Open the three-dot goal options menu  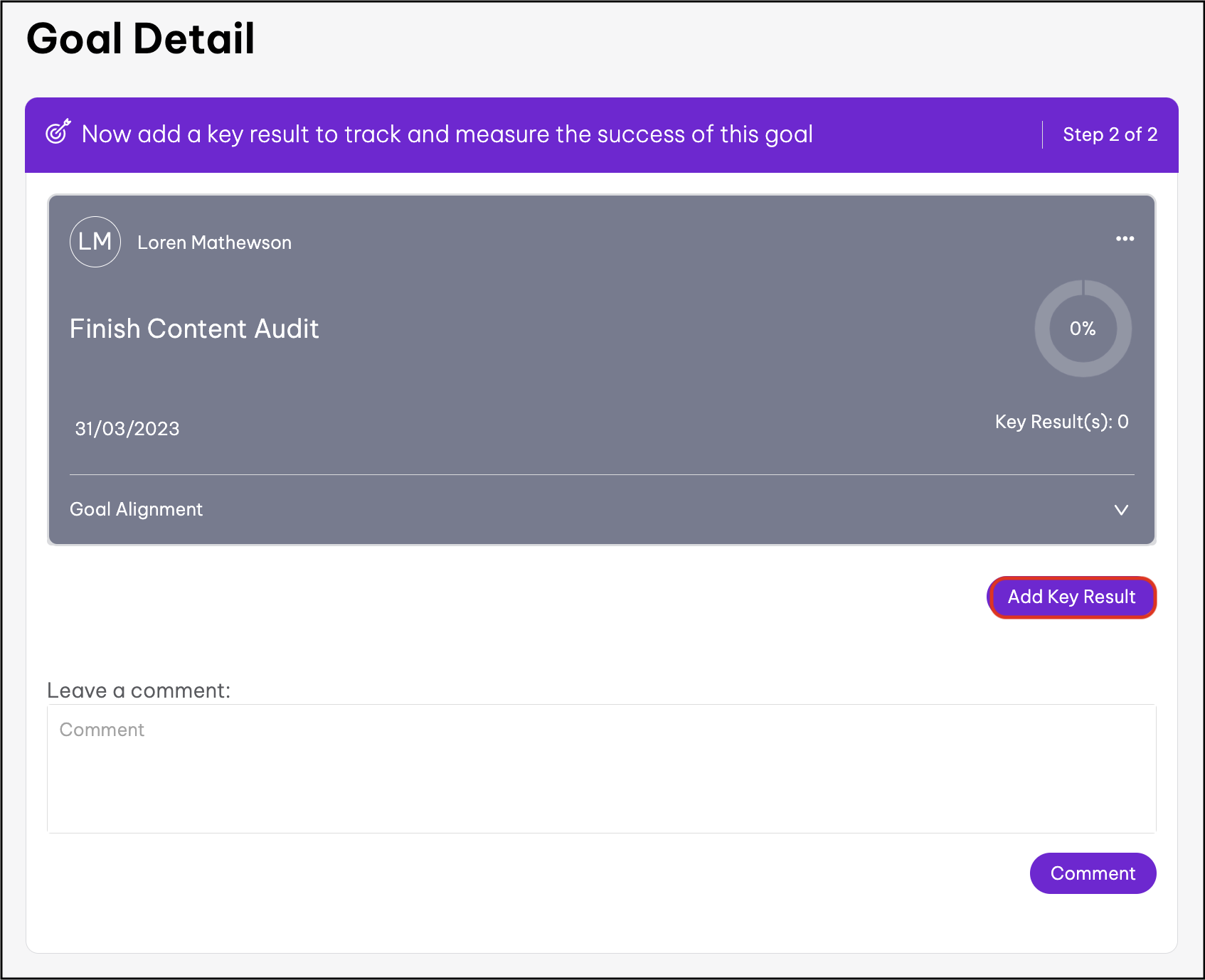[1125, 239]
